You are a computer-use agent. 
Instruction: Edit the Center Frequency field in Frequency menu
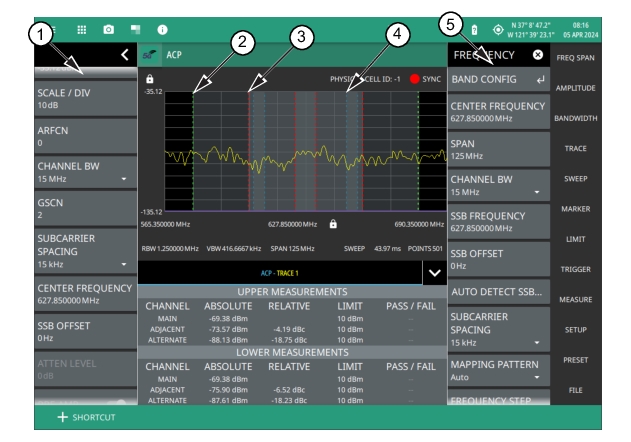(497, 113)
